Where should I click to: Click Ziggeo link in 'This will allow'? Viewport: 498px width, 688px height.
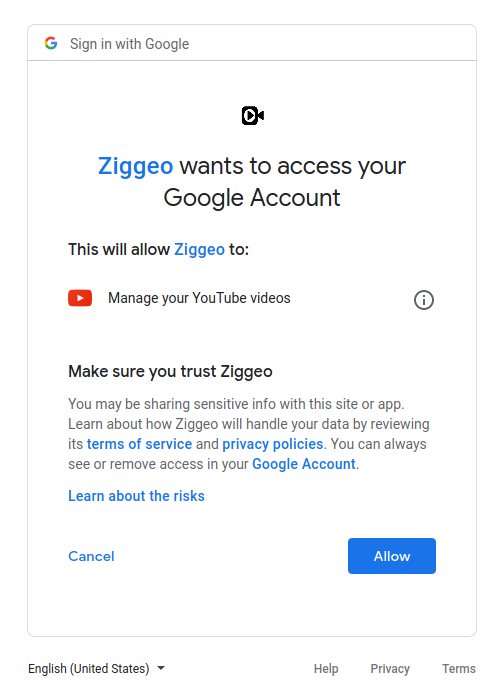(x=200, y=249)
